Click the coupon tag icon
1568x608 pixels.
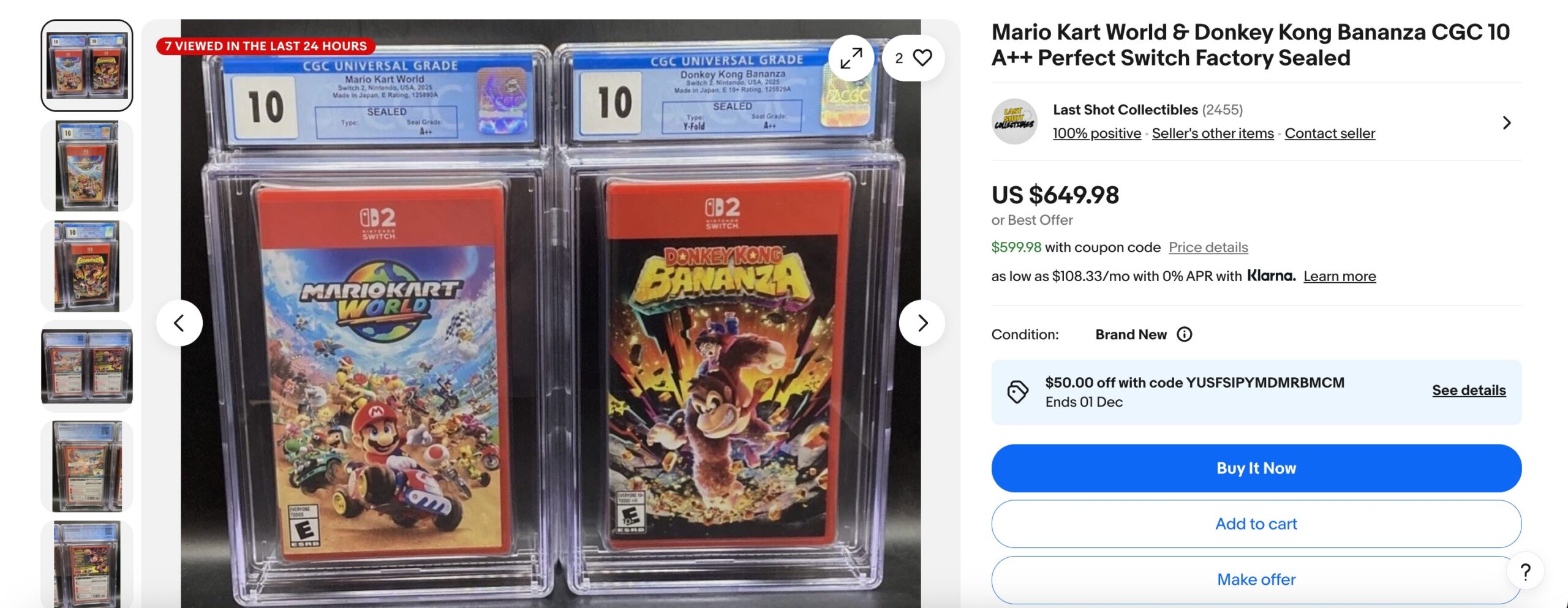point(1017,392)
